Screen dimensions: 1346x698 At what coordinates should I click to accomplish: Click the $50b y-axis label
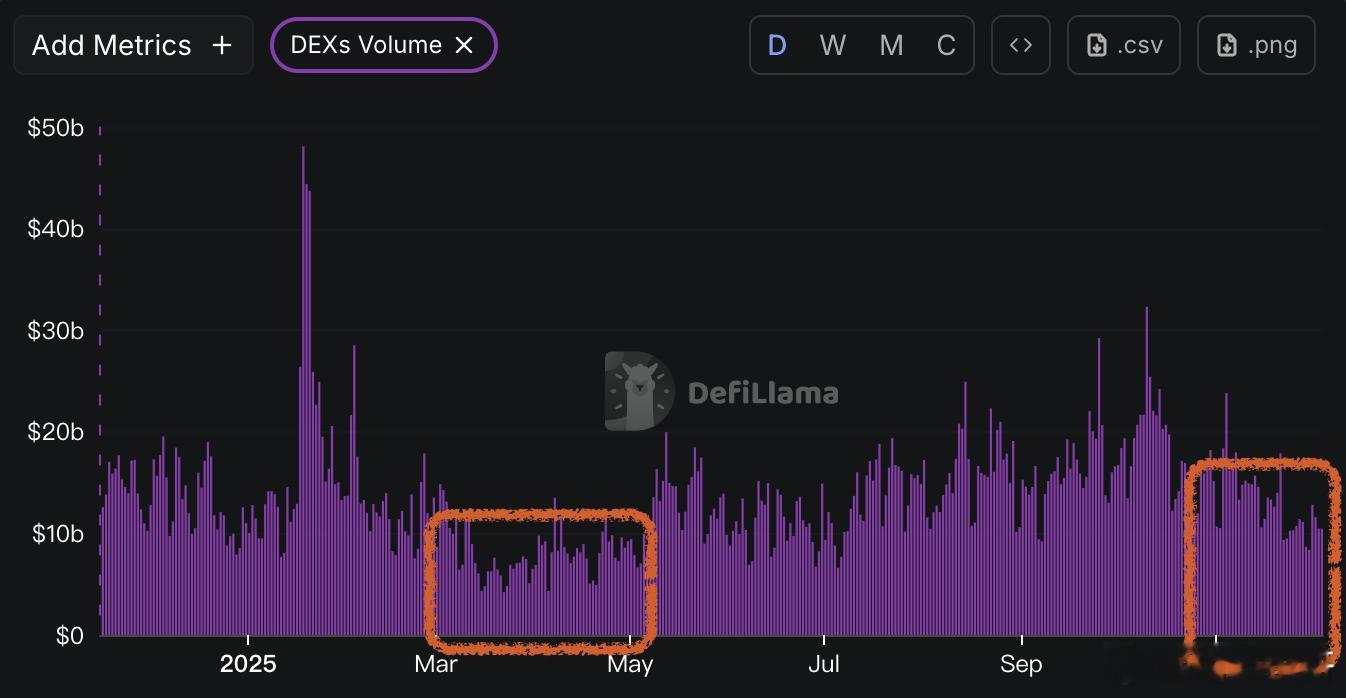click(56, 128)
